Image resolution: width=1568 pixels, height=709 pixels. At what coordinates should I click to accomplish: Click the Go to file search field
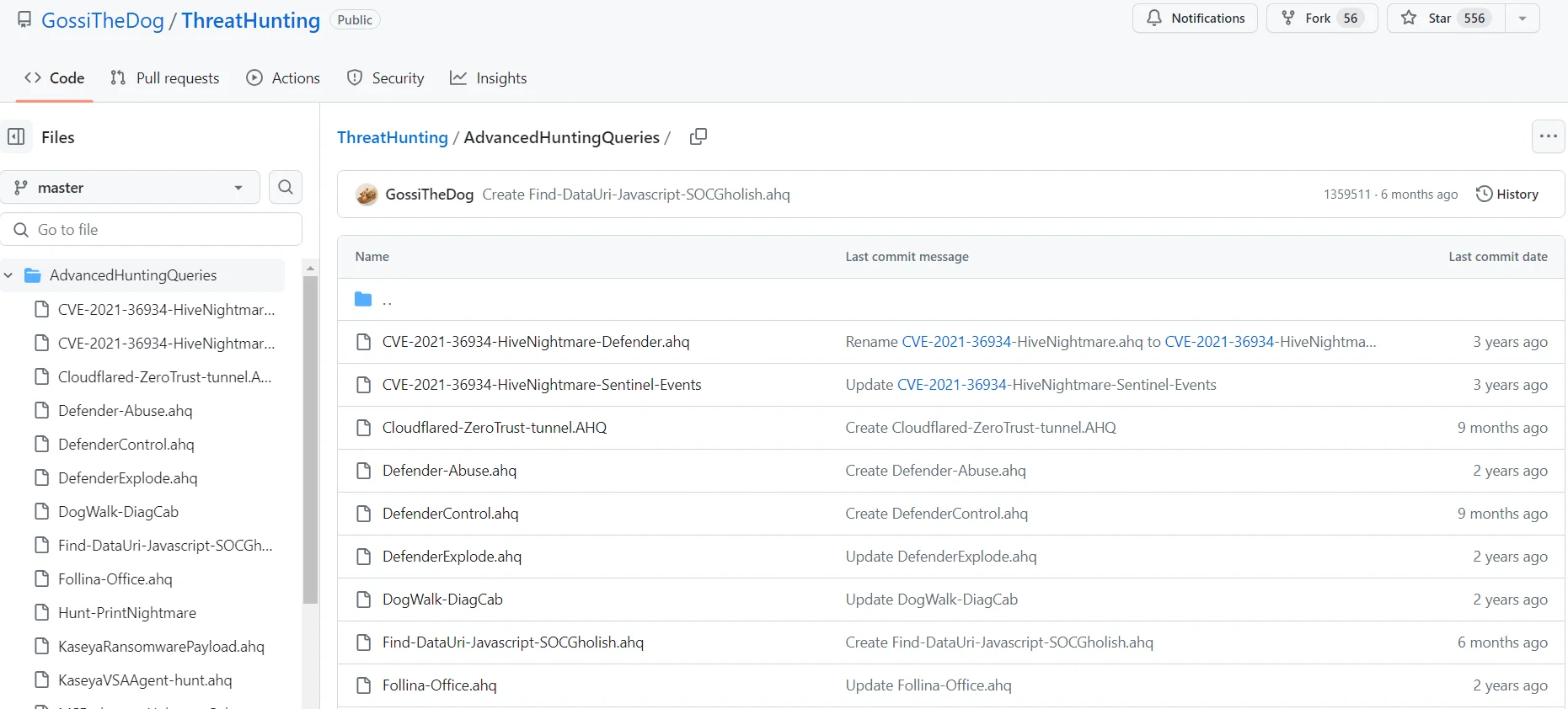tap(152, 229)
